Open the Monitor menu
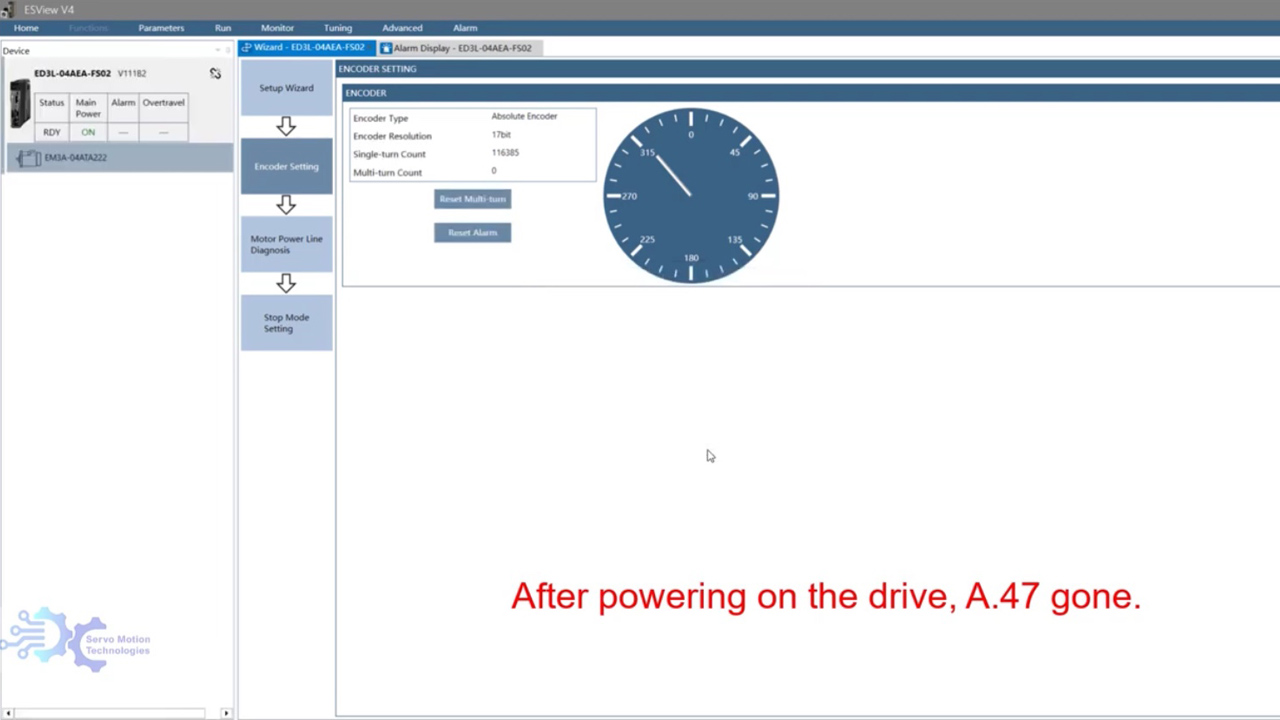 point(277,28)
